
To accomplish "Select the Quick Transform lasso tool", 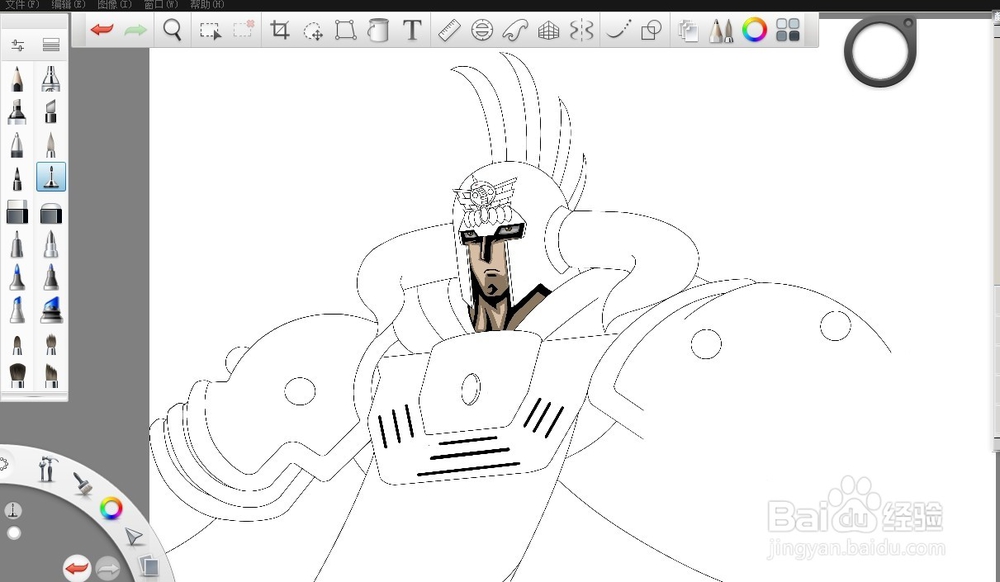I will pyautogui.click(x=312, y=31).
